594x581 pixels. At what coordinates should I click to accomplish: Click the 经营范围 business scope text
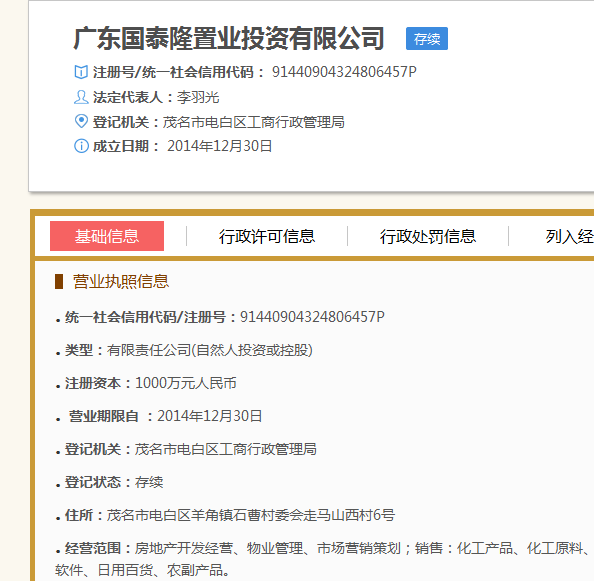[x=324, y=559]
